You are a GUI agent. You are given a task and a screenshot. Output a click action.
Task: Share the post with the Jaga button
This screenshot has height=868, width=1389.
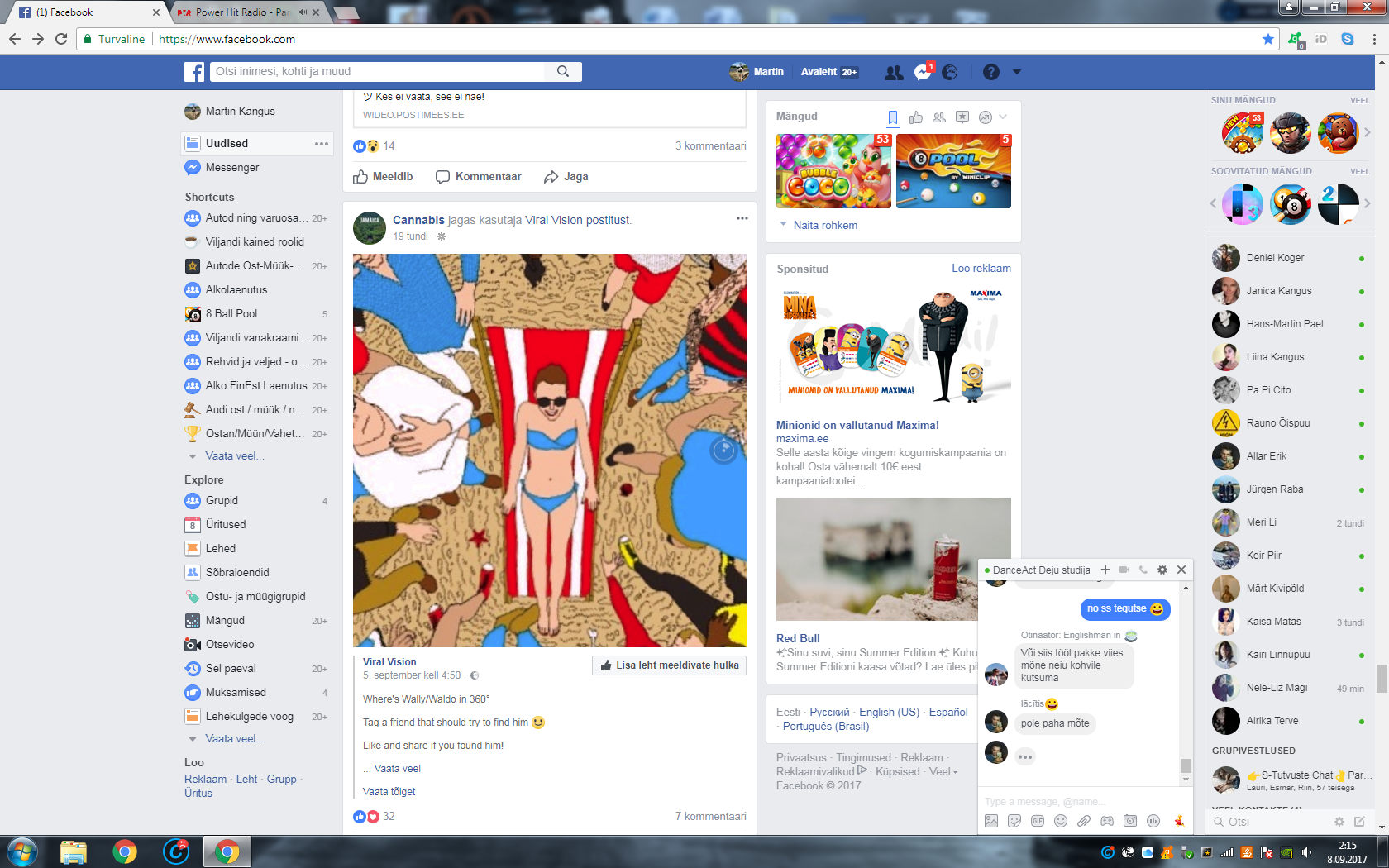pos(566,177)
